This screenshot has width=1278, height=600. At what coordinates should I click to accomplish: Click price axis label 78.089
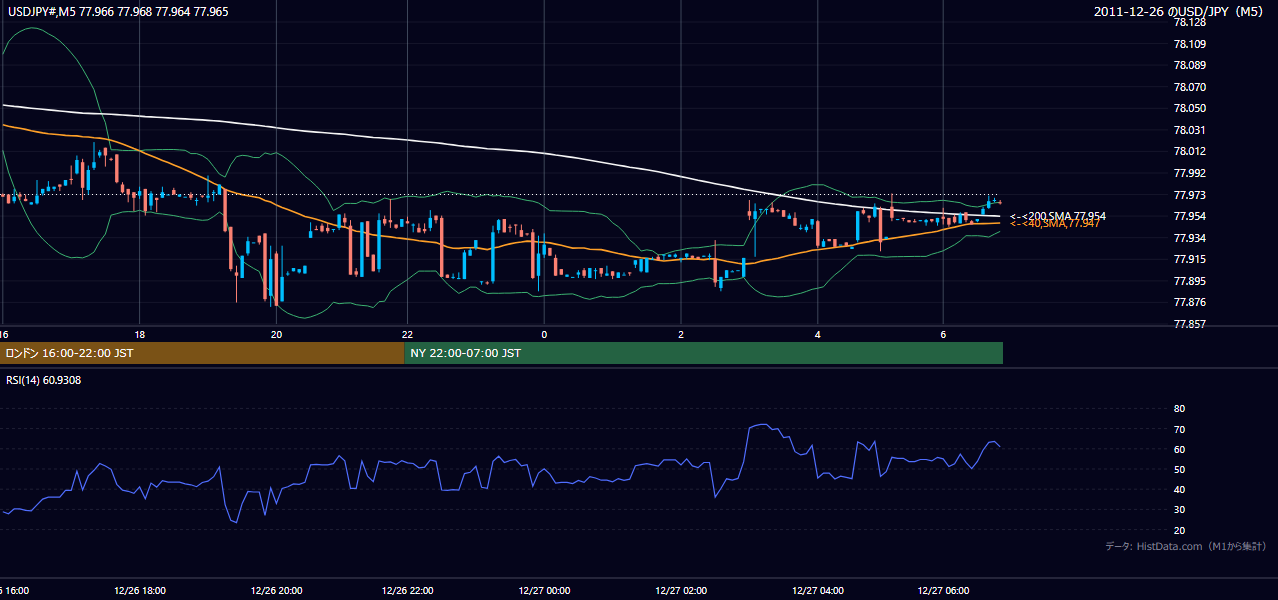click(x=1189, y=65)
